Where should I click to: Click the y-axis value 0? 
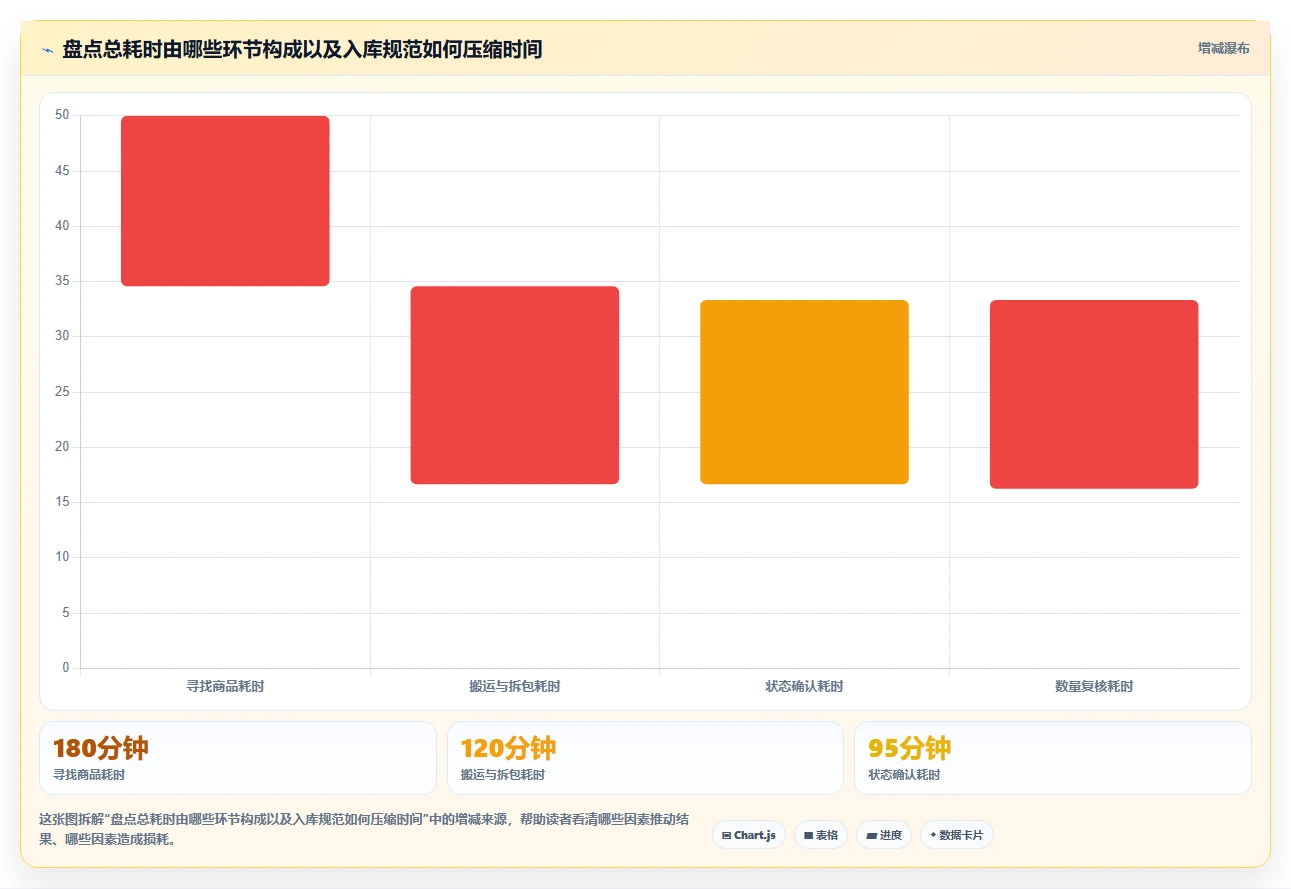[66, 667]
